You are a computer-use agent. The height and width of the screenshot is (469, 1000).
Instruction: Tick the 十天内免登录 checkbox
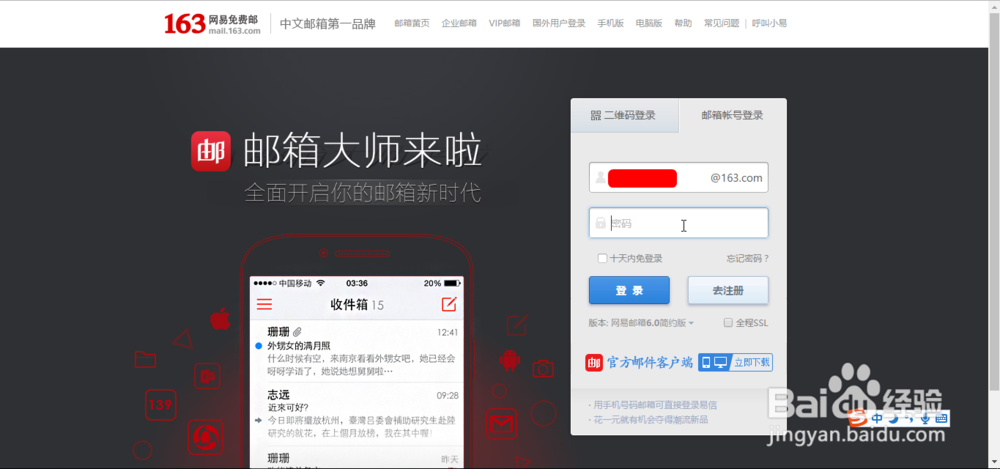[602, 258]
